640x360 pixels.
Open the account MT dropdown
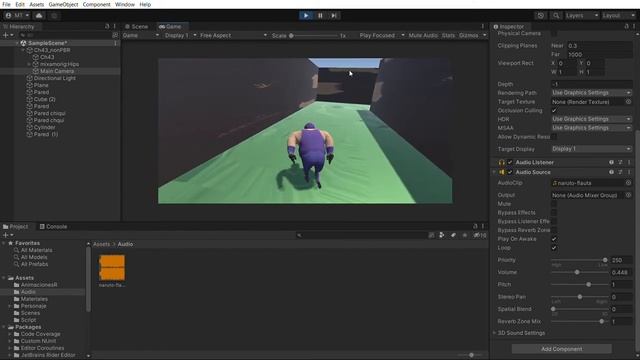(x=17, y=16)
